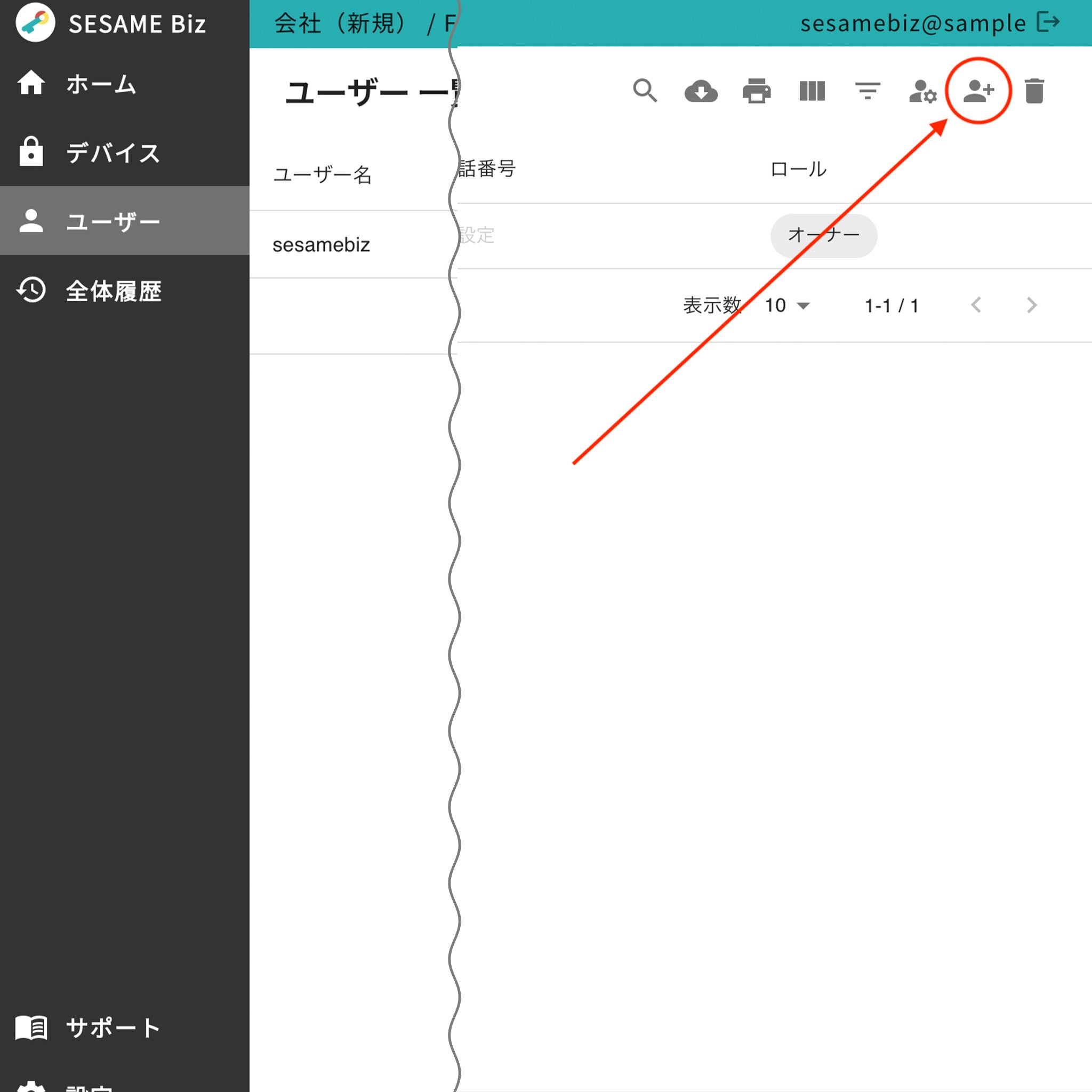
Task: Select the ユーザー sidebar item
Action: tap(124, 220)
